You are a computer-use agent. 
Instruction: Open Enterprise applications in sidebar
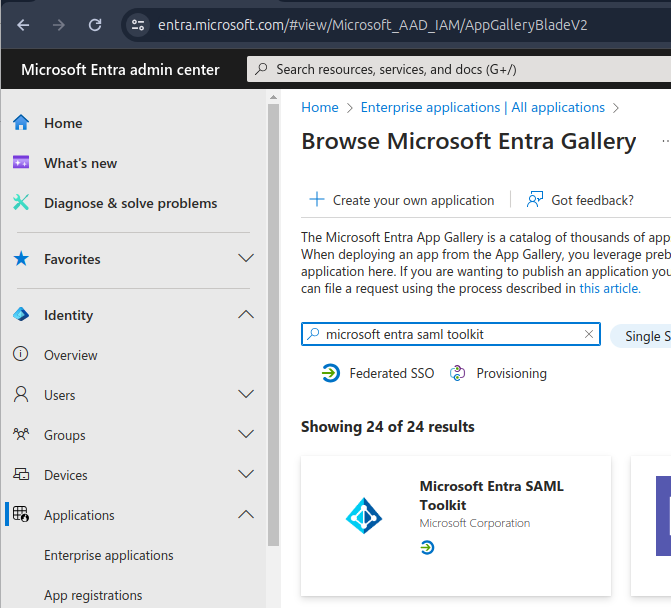pyautogui.click(x=109, y=555)
